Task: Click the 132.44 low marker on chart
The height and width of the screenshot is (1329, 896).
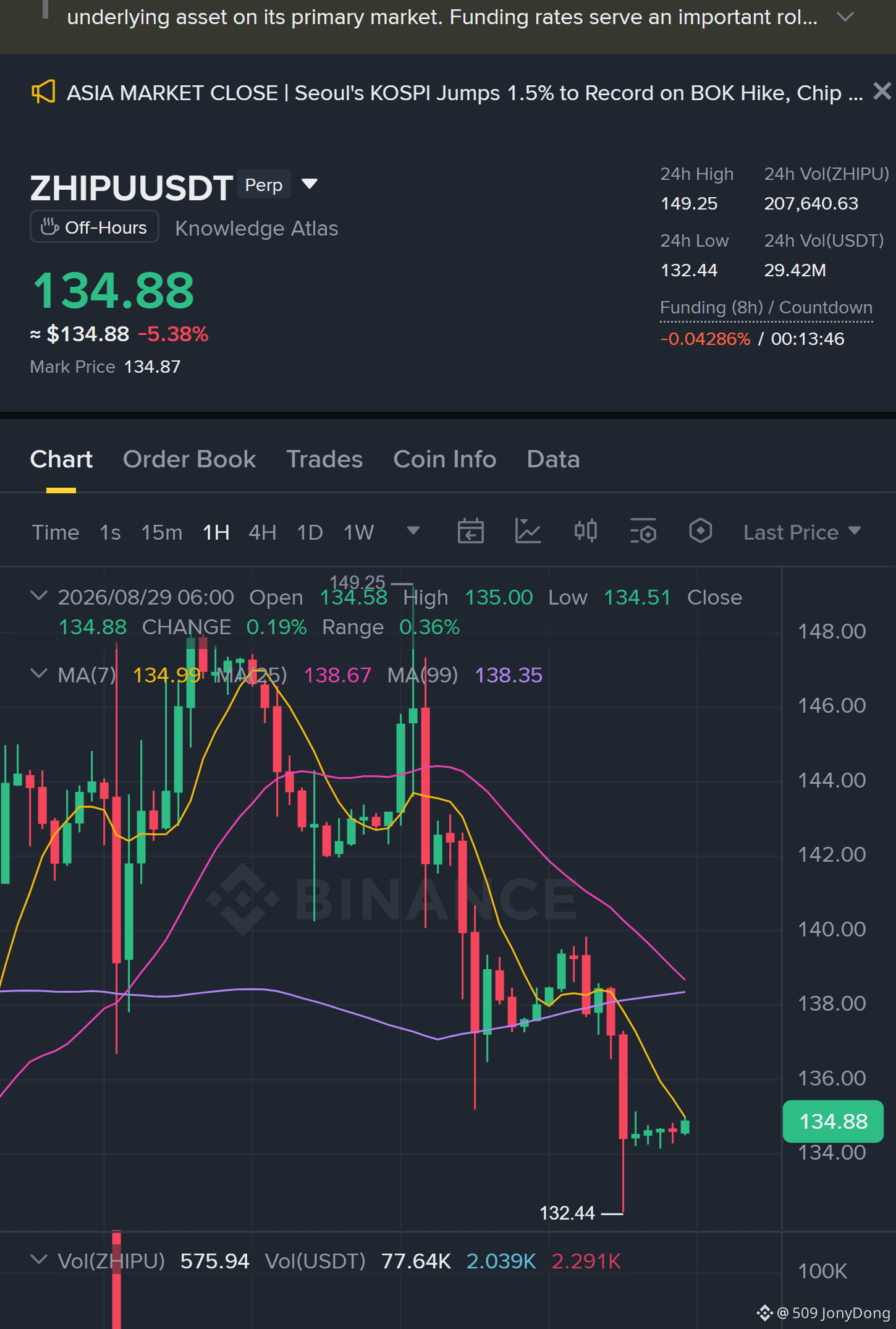Action: tap(567, 1213)
